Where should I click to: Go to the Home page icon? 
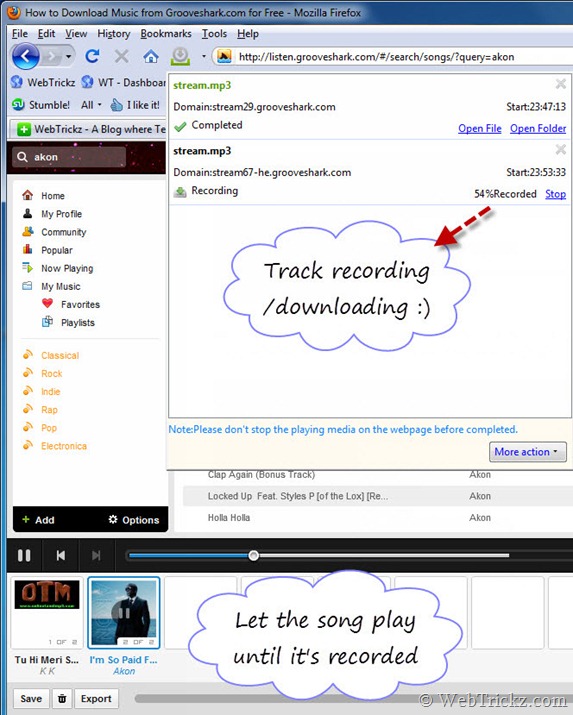click(x=151, y=57)
